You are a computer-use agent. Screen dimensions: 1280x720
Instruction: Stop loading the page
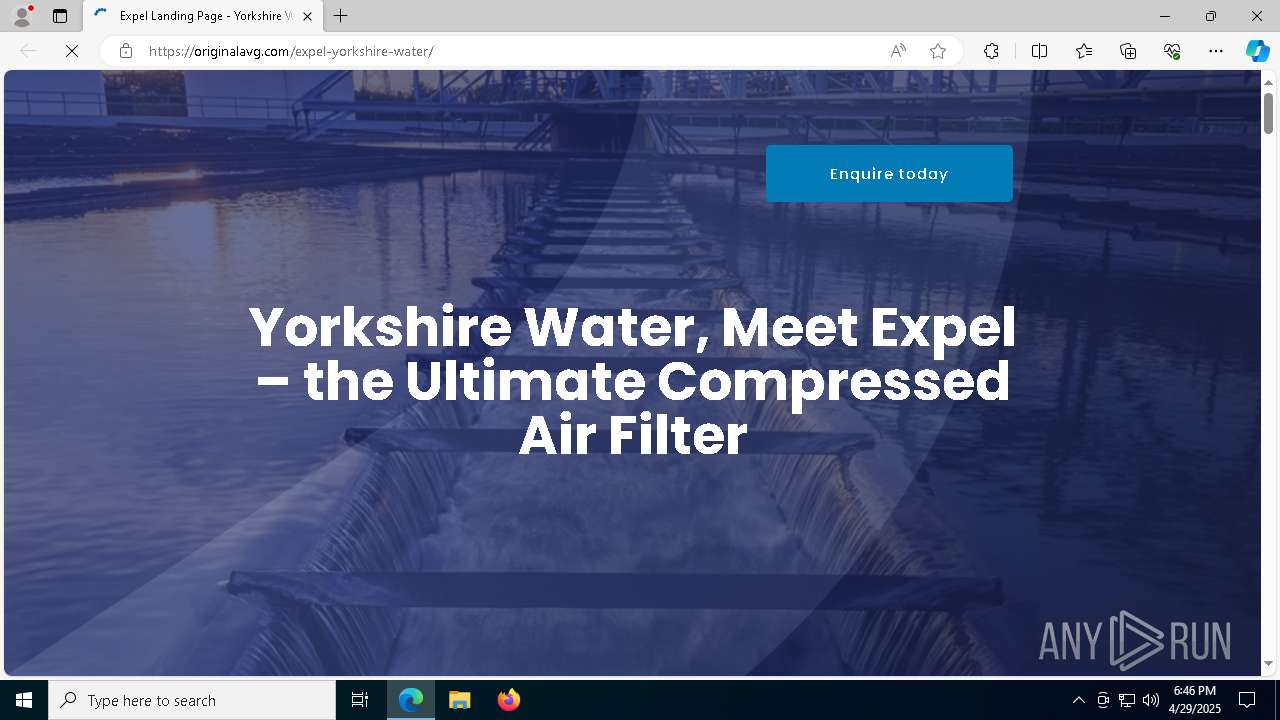click(72, 51)
